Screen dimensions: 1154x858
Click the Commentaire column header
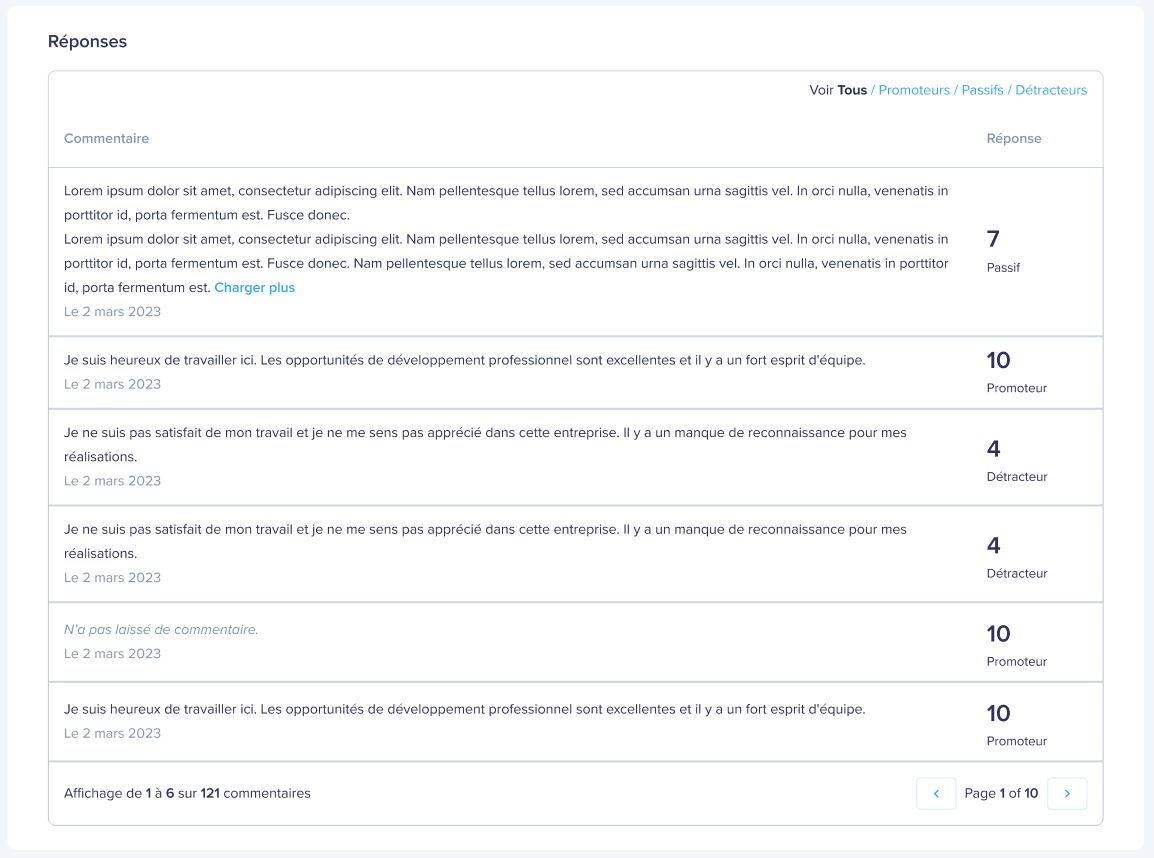107,138
